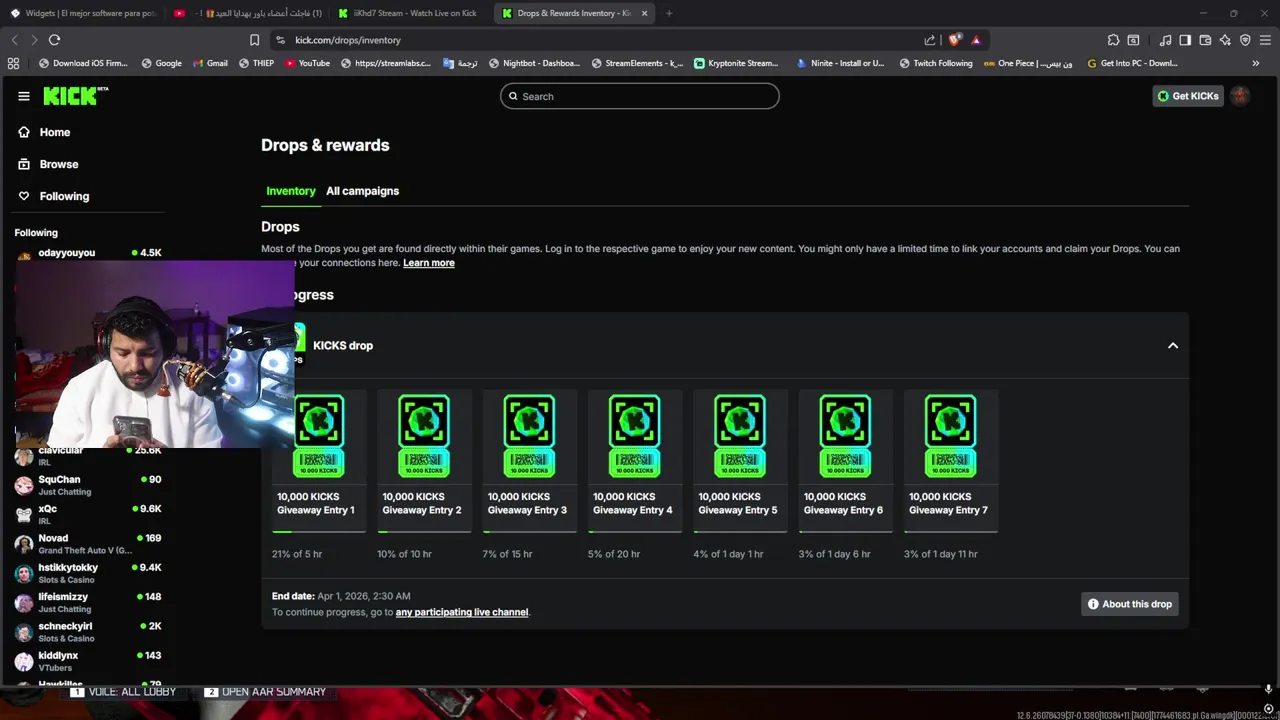Click the KICK logo
Image resolution: width=1280 pixels, height=720 pixels.
tap(75, 96)
